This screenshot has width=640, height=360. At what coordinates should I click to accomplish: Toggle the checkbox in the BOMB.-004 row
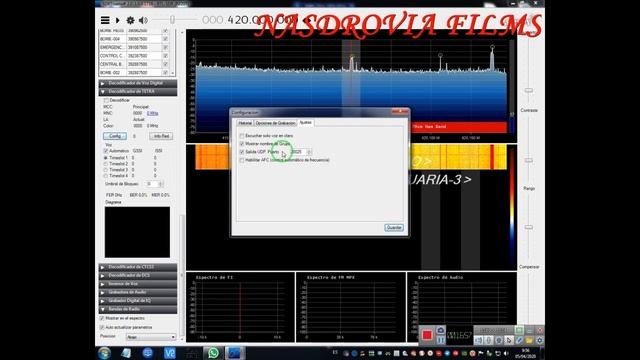(165, 39)
